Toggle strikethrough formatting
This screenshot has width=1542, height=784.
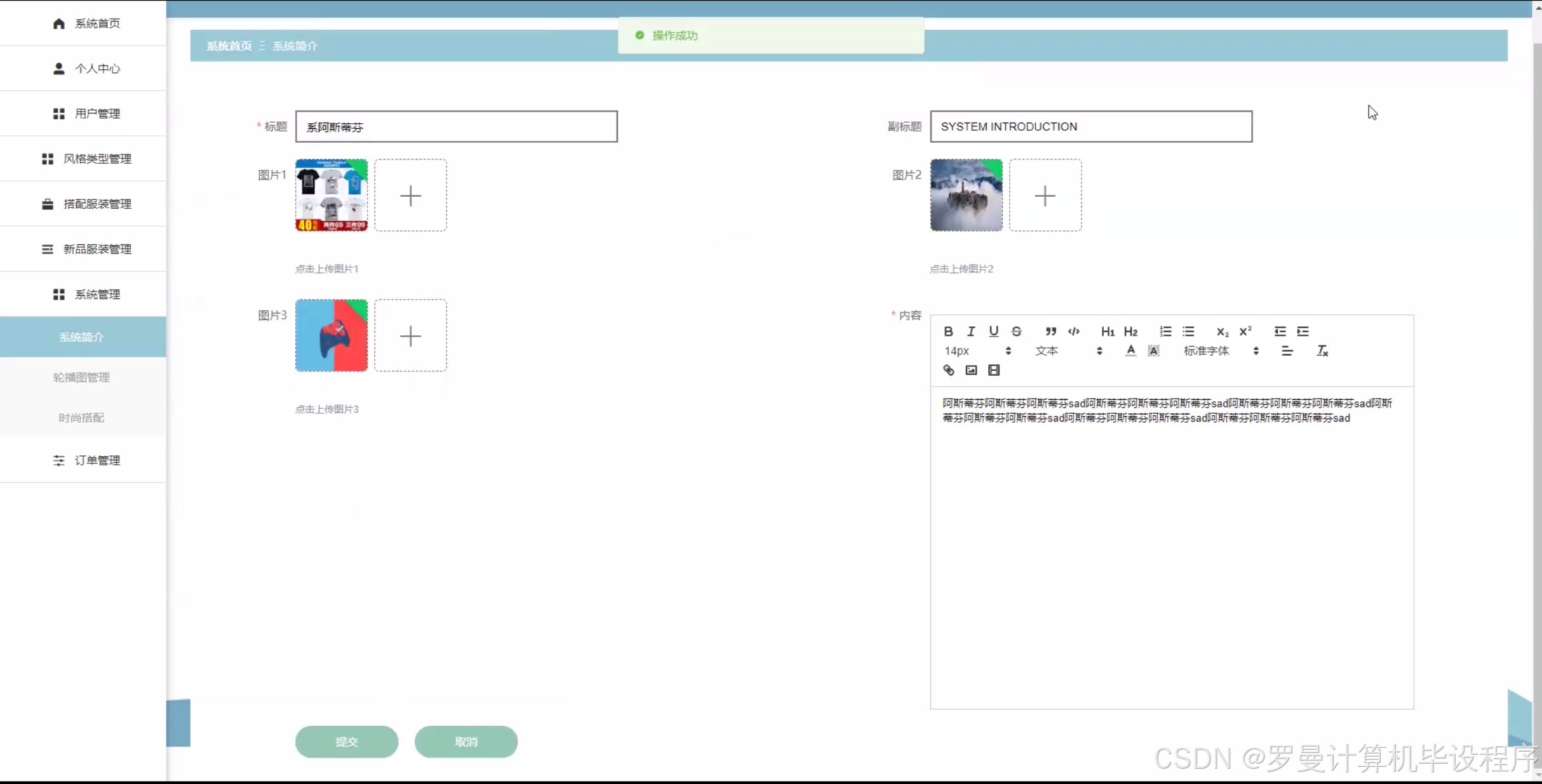pyautogui.click(x=1016, y=331)
